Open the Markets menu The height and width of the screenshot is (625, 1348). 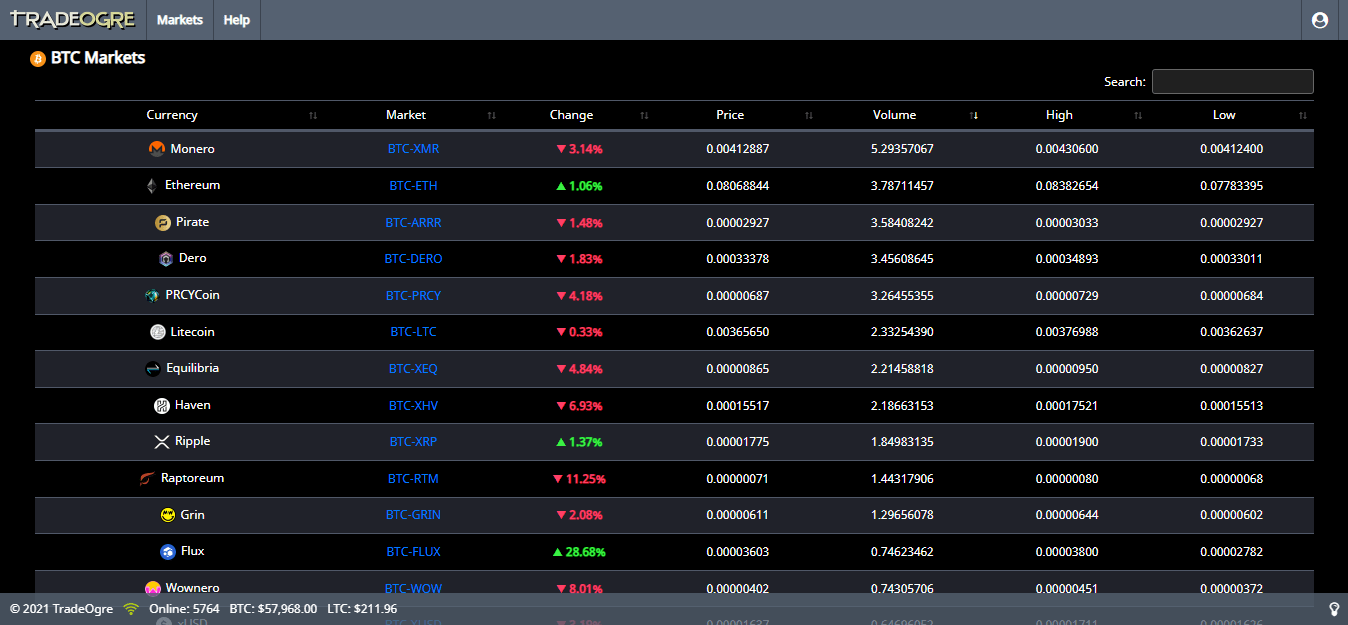click(180, 20)
